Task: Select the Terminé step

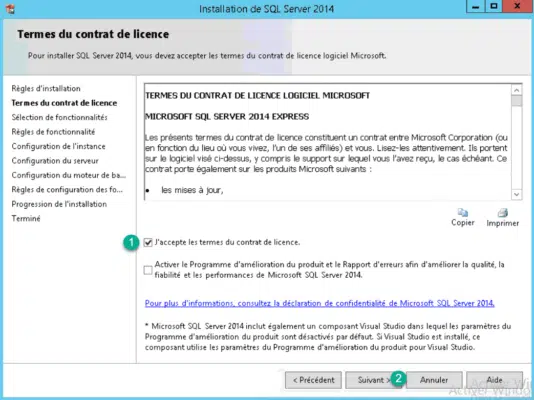Action: pyautogui.click(x=26, y=219)
